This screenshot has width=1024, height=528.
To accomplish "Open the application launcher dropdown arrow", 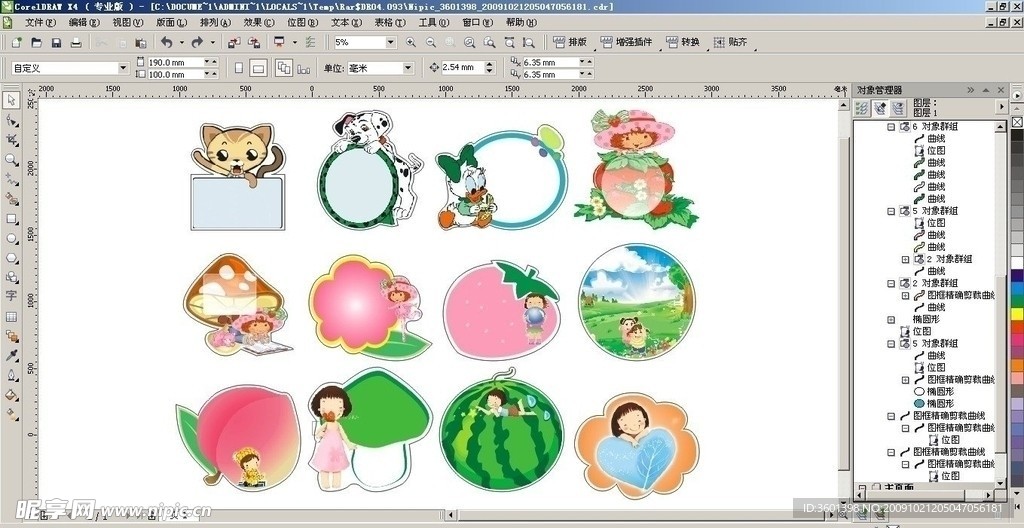I will point(295,42).
